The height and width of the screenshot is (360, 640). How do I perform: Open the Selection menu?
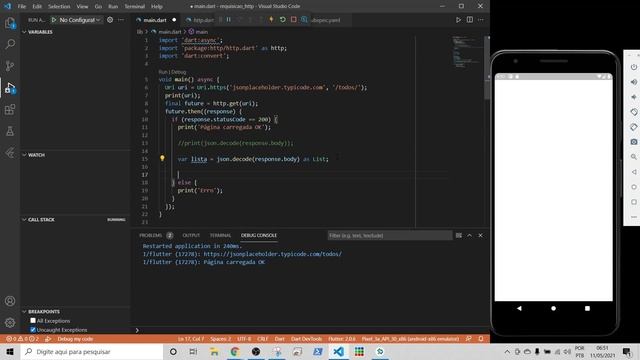click(x=59, y=7)
